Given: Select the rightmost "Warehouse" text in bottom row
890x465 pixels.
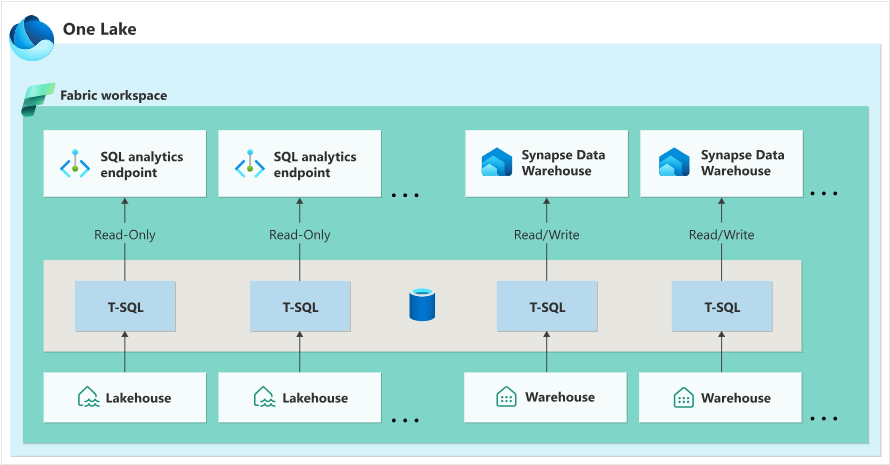Looking at the screenshot, I should pos(736,398).
